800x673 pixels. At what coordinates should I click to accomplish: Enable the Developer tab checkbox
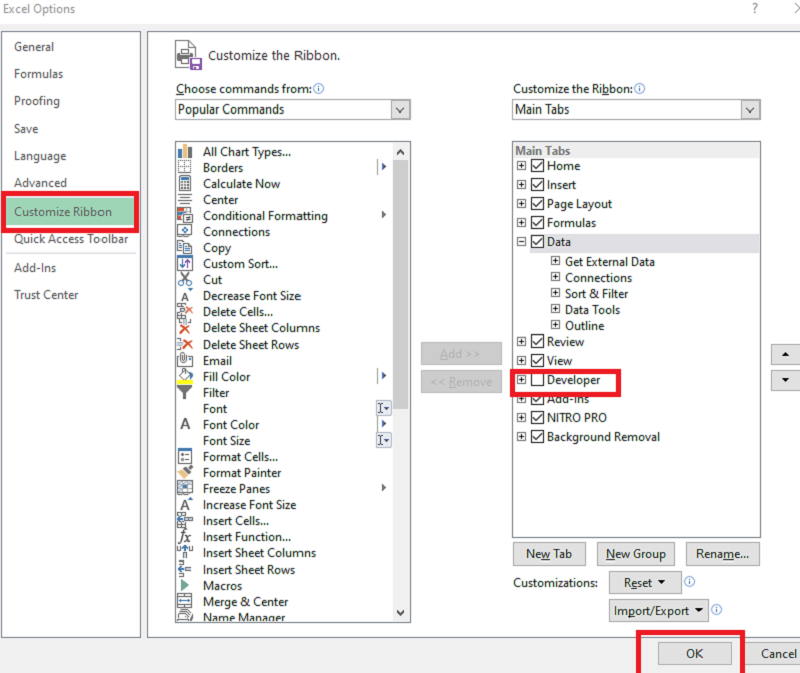click(x=537, y=380)
